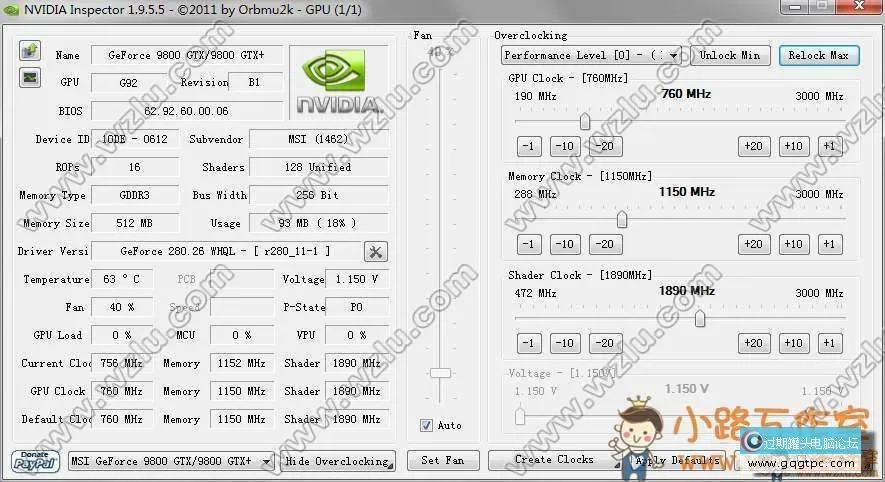This screenshot has height=482, width=885.
Task: Click the Name field GeForce 9800 GTX/9800 GTX+
Action: 187,55
